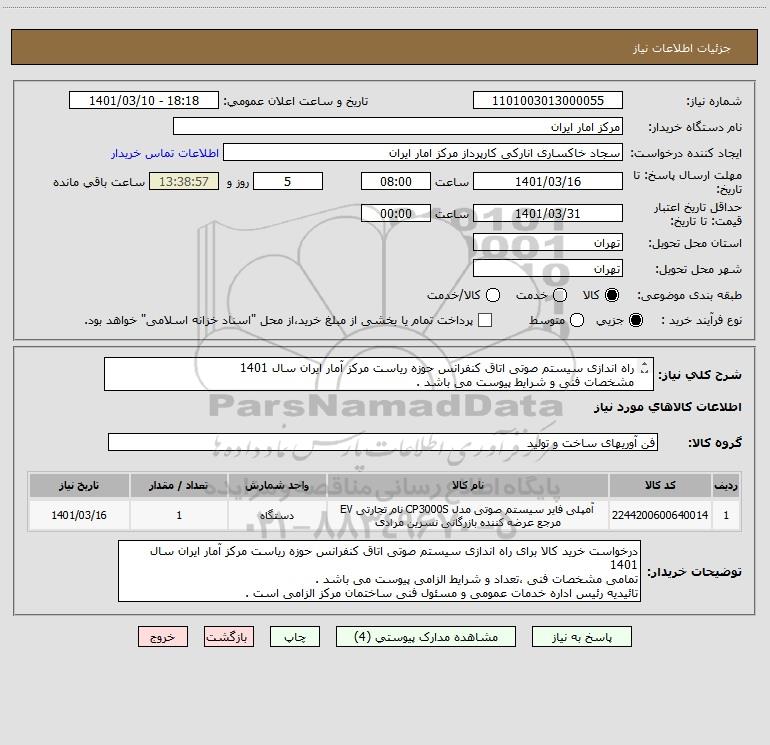Click the چاپ print button
The width and height of the screenshot is (770, 745).
295,637
